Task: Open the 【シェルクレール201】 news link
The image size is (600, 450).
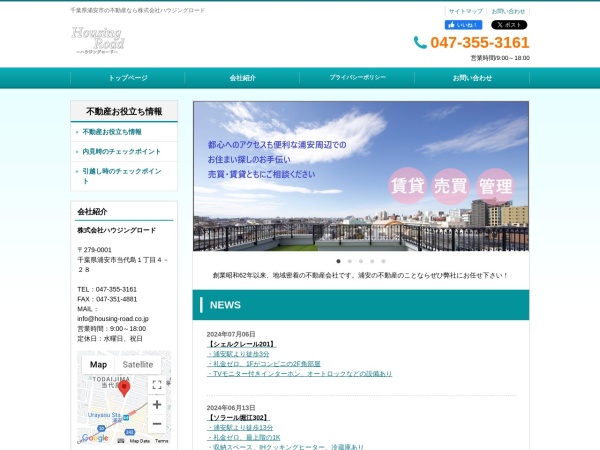Action: click(241, 344)
